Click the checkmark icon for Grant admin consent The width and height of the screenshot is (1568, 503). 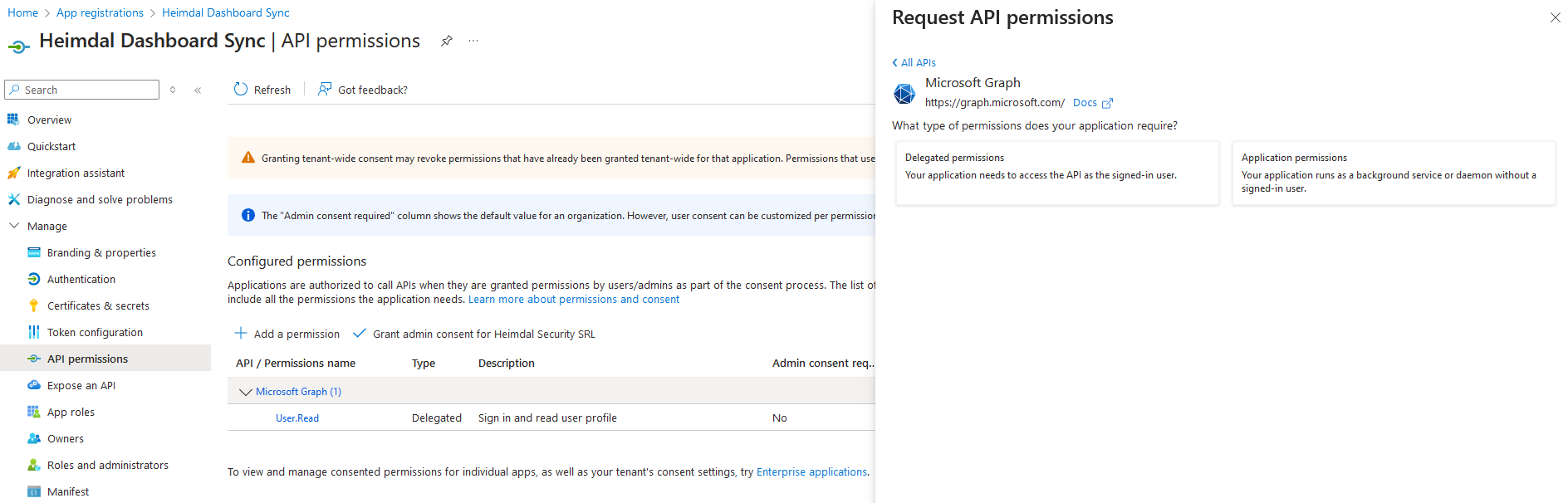tap(360, 333)
